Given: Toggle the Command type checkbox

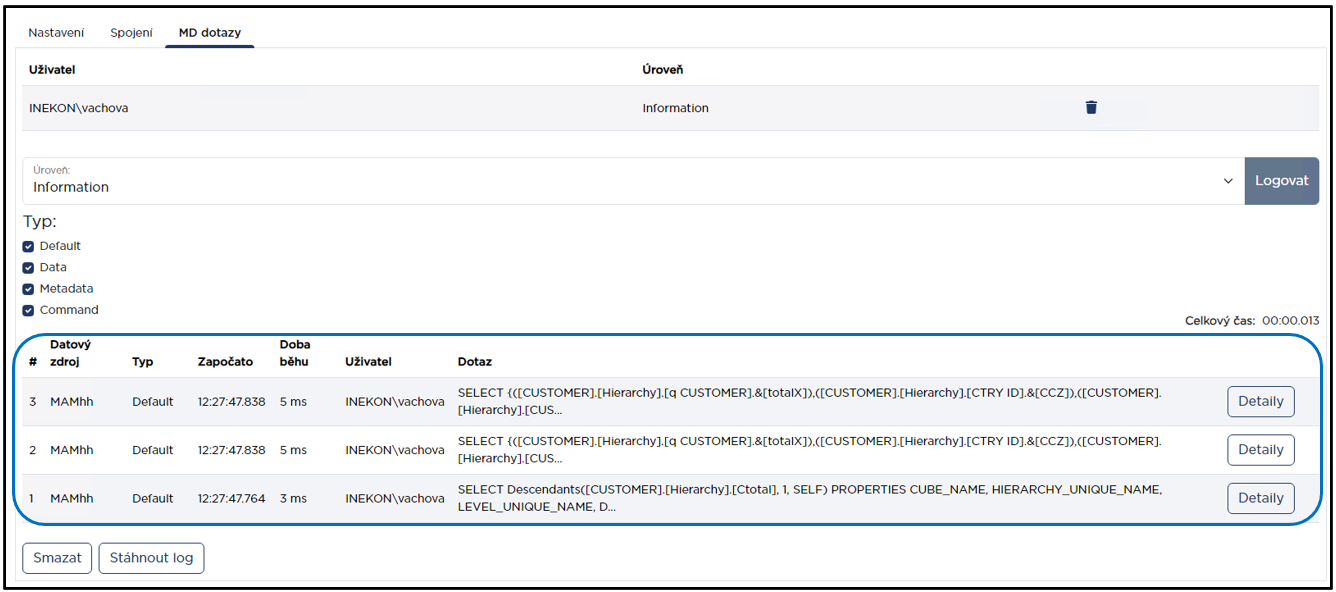Looking at the screenshot, I should [28, 310].
